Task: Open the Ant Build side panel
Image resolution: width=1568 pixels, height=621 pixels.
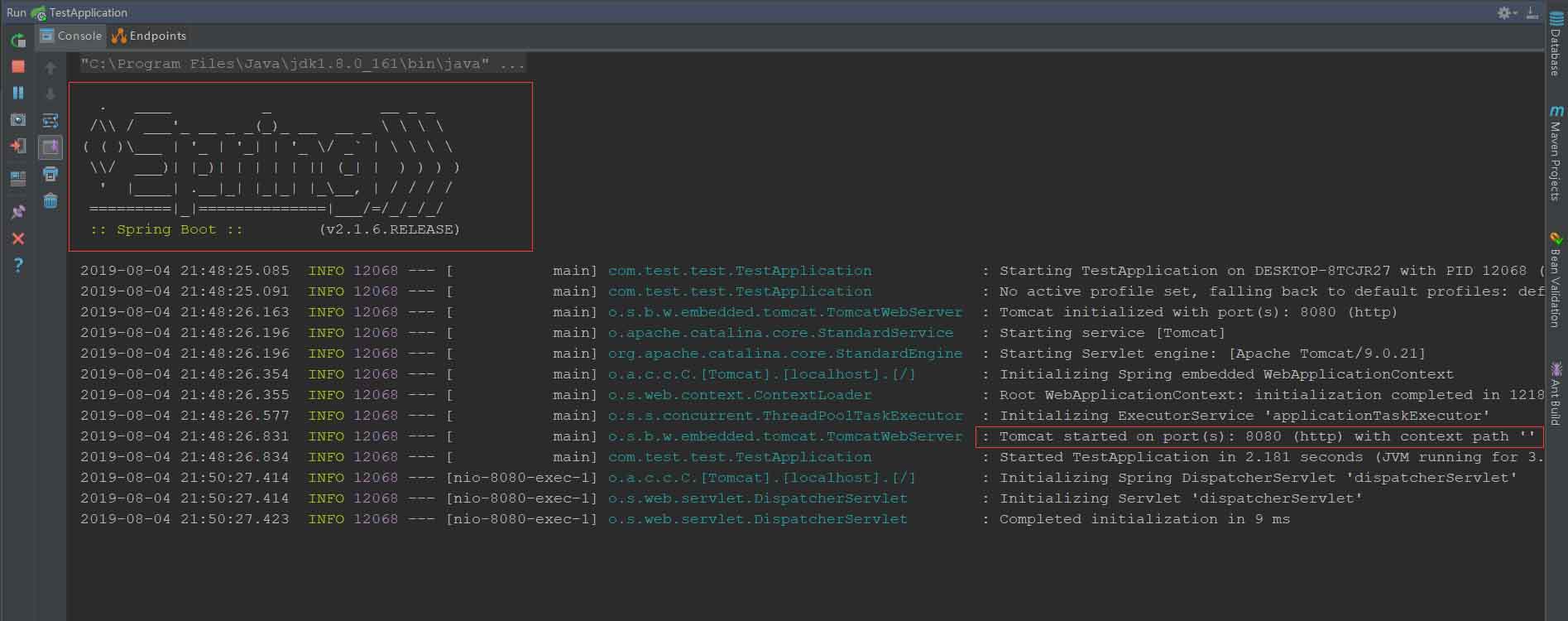Action: (x=1556, y=393)
